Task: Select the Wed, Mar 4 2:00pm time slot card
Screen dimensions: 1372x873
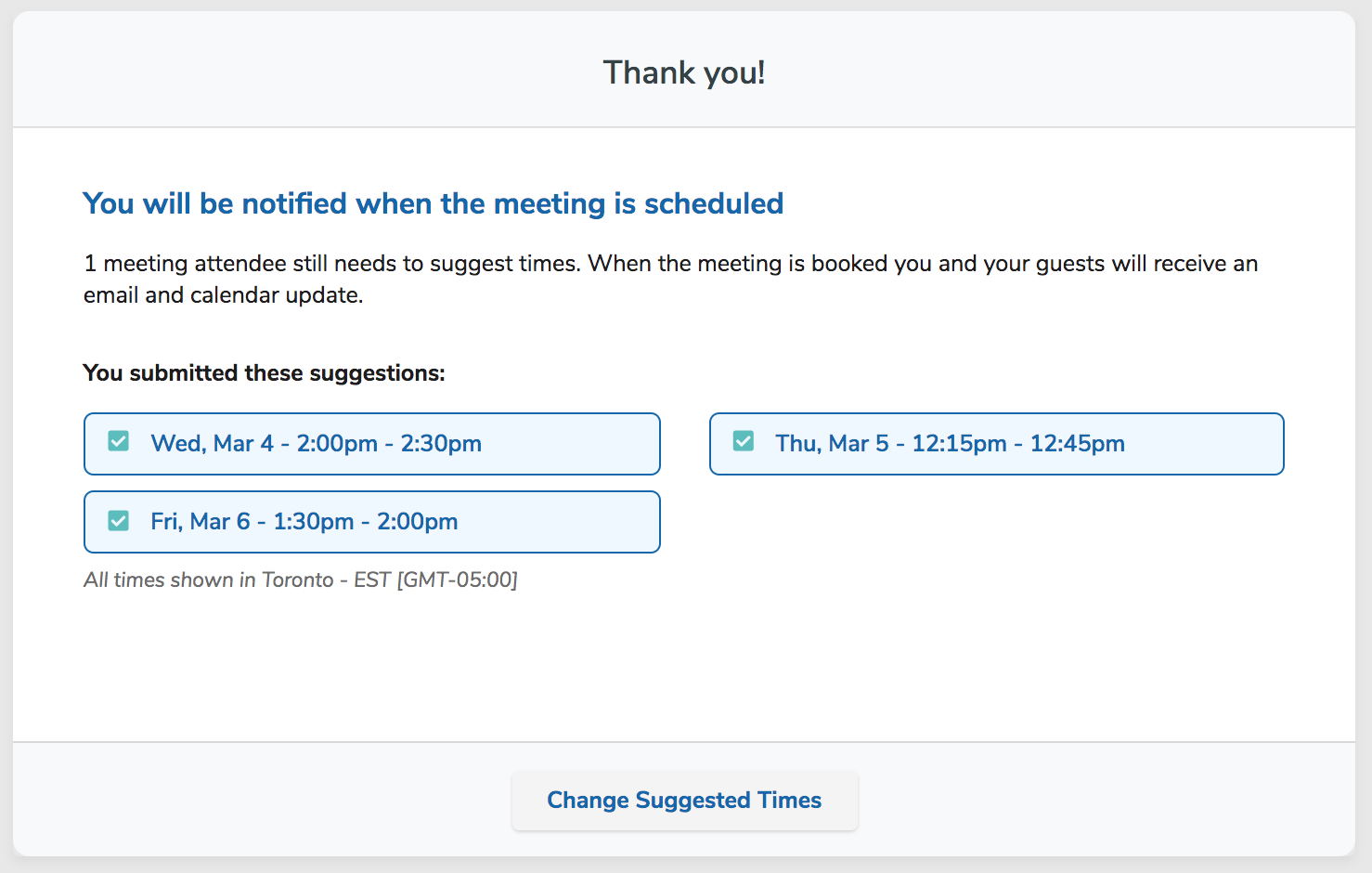Action: [371, 444]
